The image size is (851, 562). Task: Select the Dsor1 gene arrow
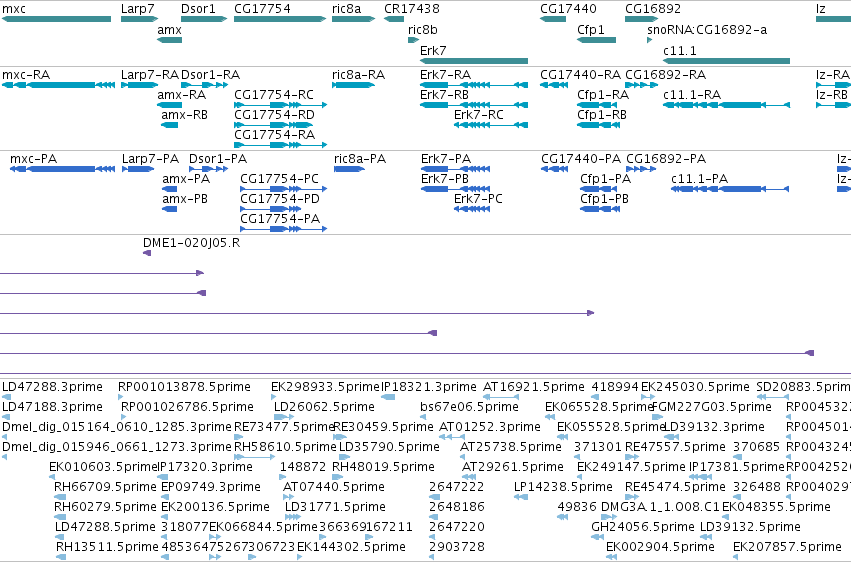(x=204, y=19)
